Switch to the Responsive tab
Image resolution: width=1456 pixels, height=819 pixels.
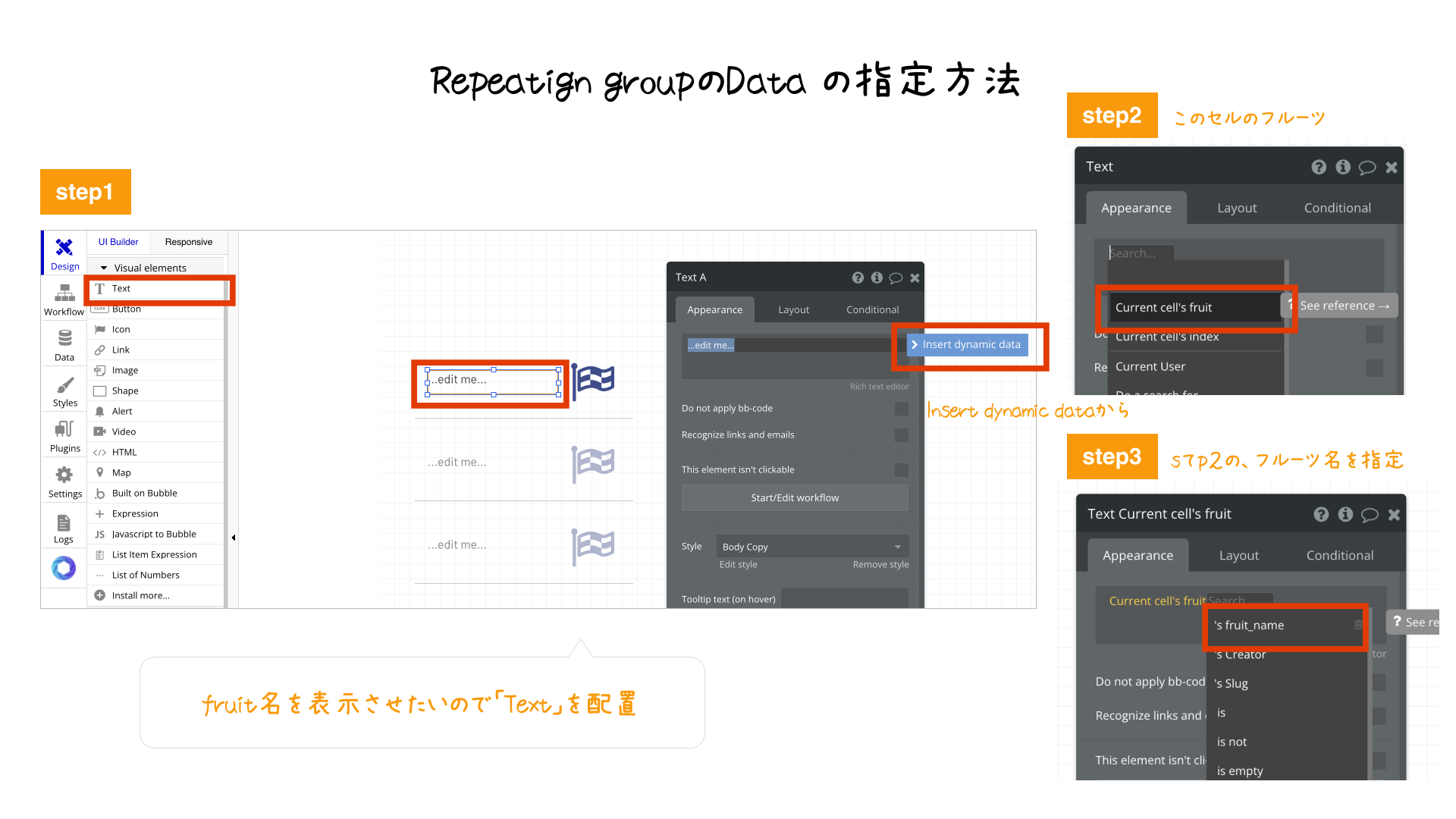point(188,242)
